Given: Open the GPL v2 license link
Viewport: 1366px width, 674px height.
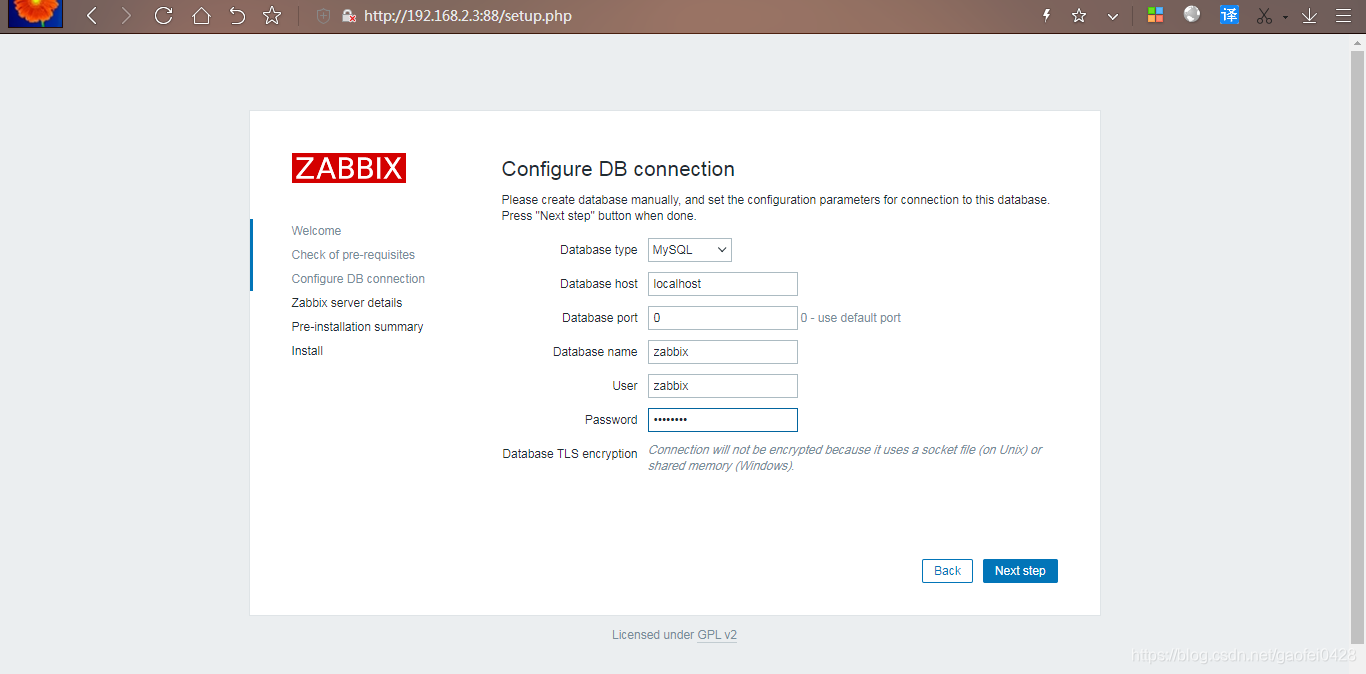Looking at the screenshot, I should pos(717,635).
